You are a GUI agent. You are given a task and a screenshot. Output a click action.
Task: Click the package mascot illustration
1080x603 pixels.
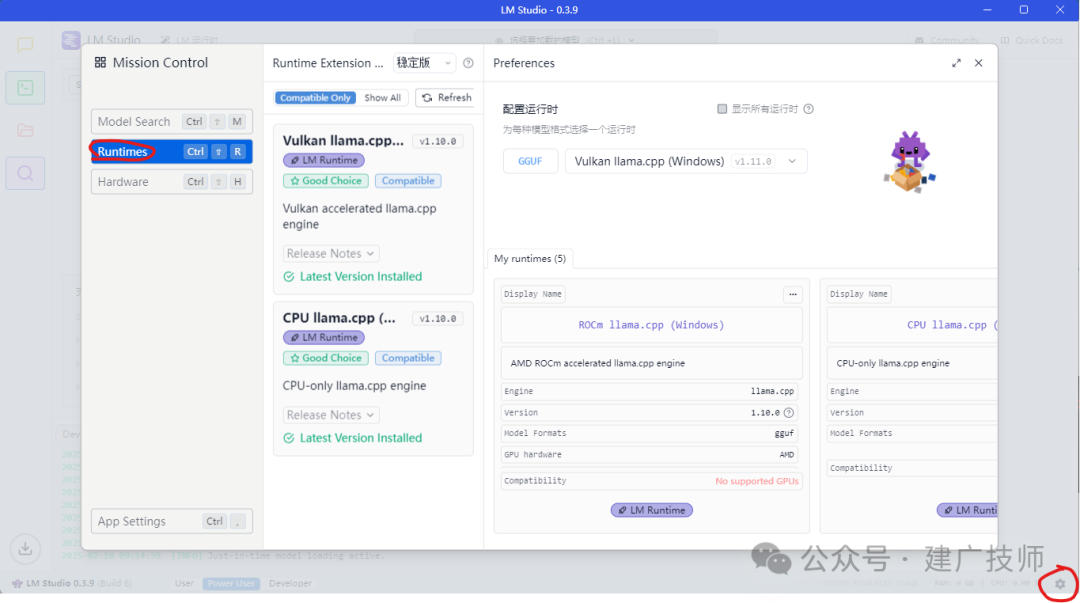click(x=909, y=162)
